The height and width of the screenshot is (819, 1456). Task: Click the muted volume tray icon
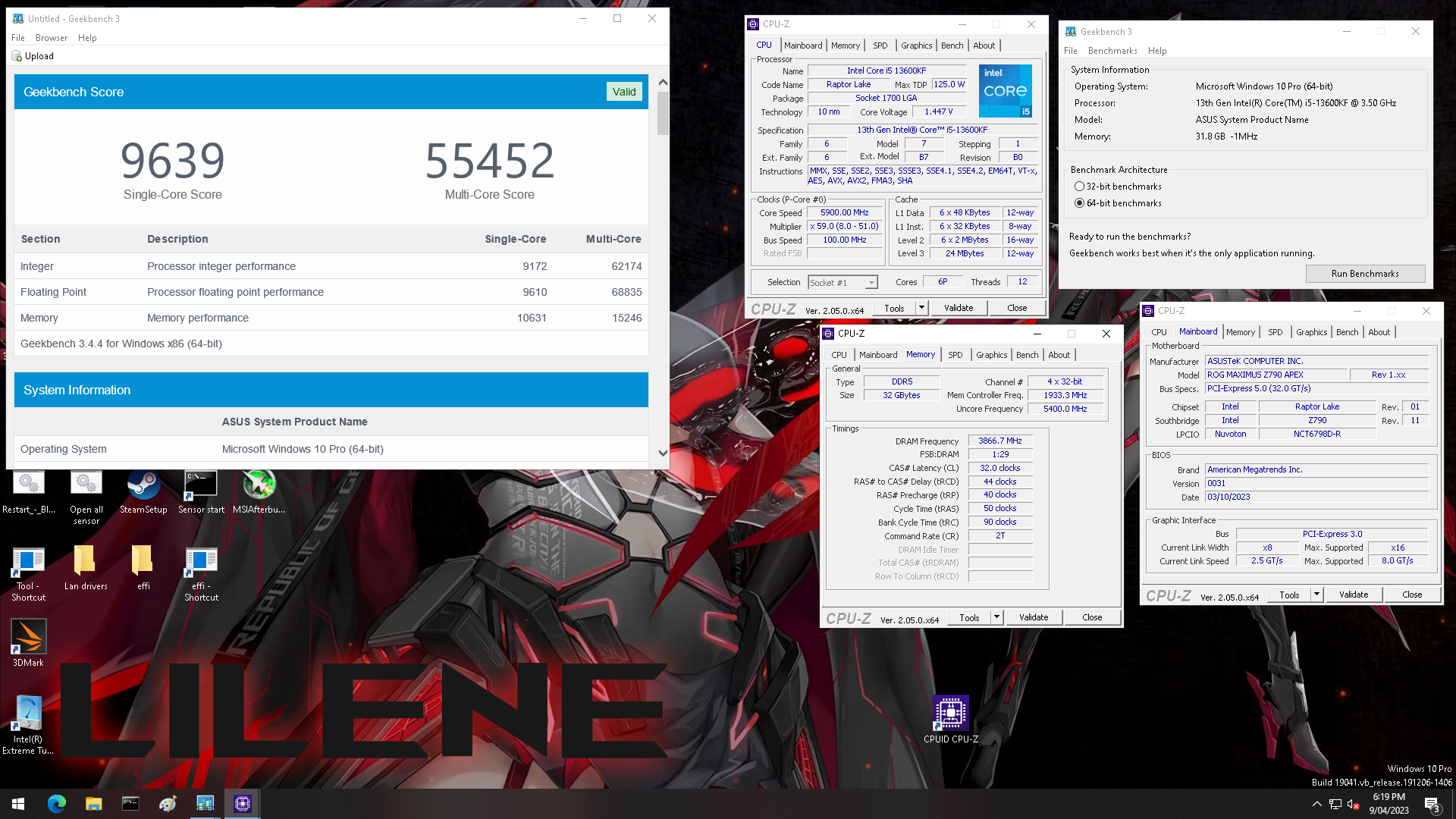pyautogui.click(x=1353, y=804)
